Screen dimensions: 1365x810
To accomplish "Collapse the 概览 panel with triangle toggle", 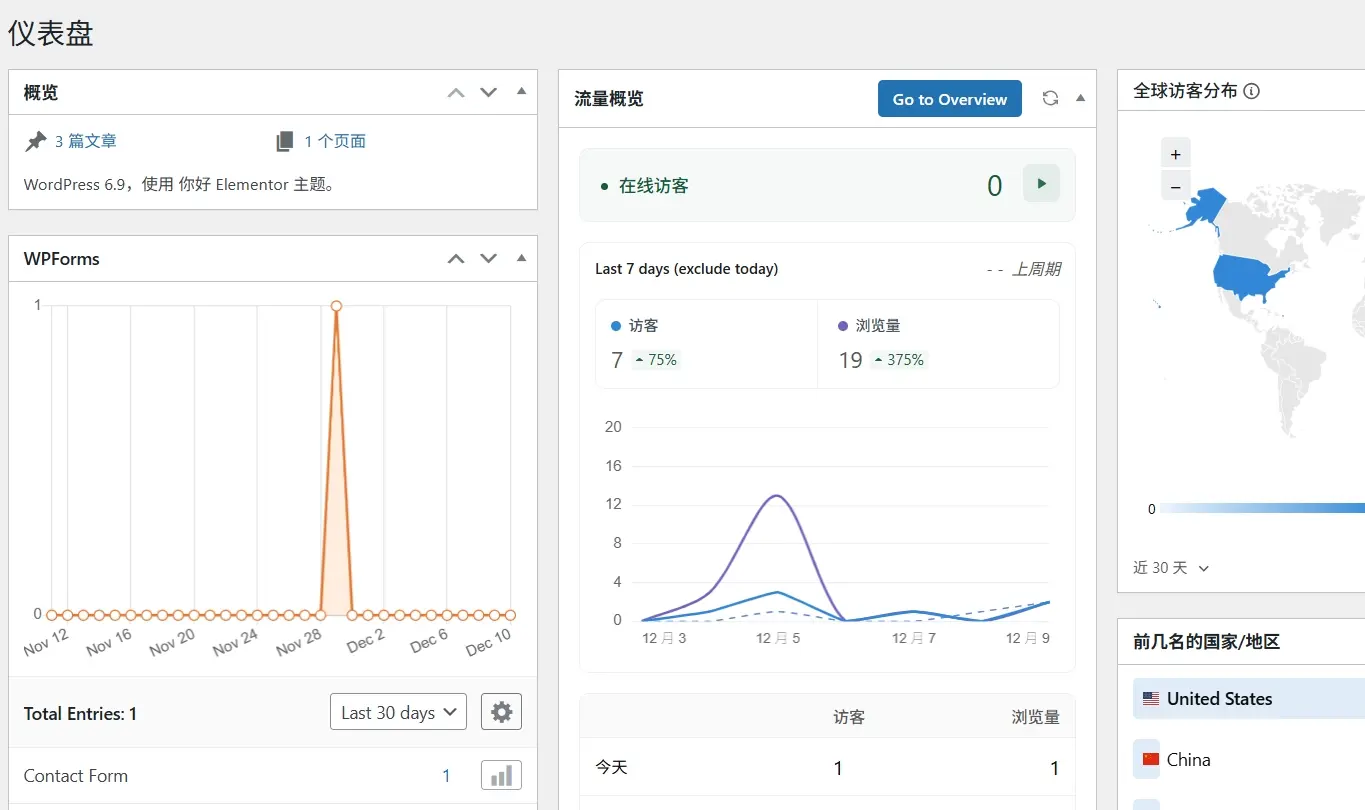I will 521,91.
